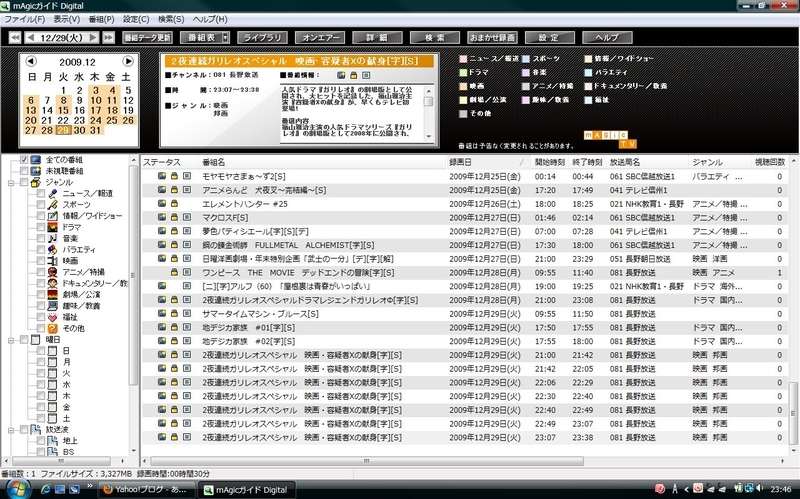Collapse the 曜日 tree node
This screenshot has width=800, height=499.
pyautogui.click(x=11, y=340)
